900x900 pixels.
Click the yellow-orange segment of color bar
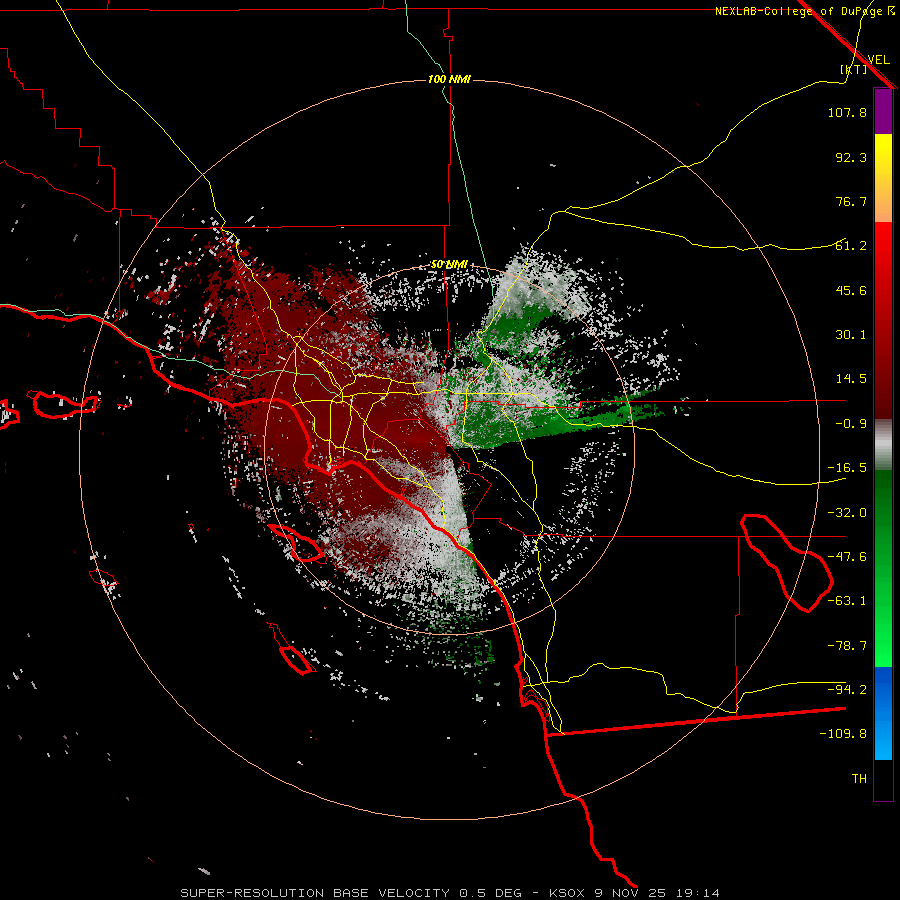[883, 178]
